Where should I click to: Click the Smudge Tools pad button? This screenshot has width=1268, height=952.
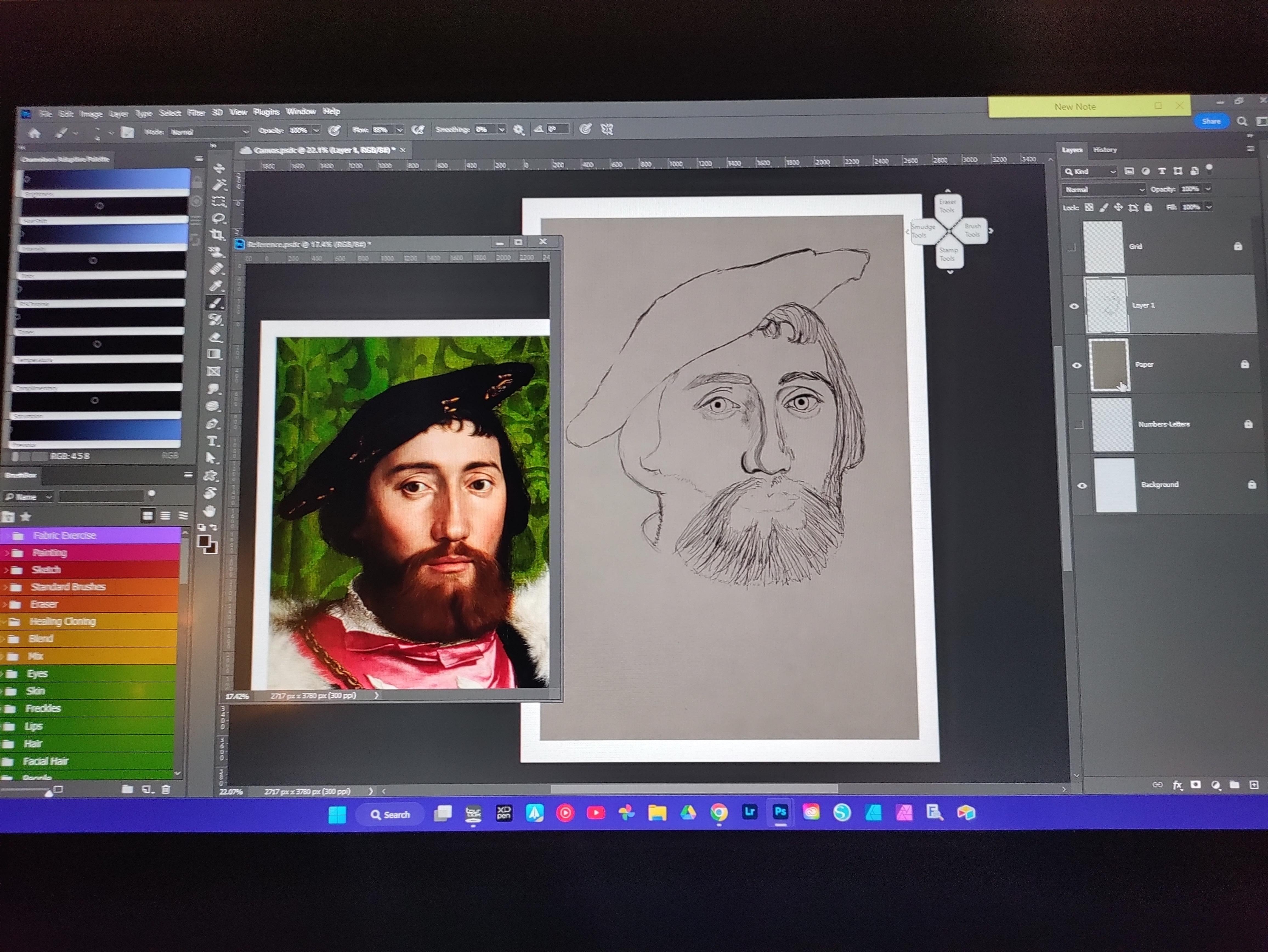click(924, 231)
